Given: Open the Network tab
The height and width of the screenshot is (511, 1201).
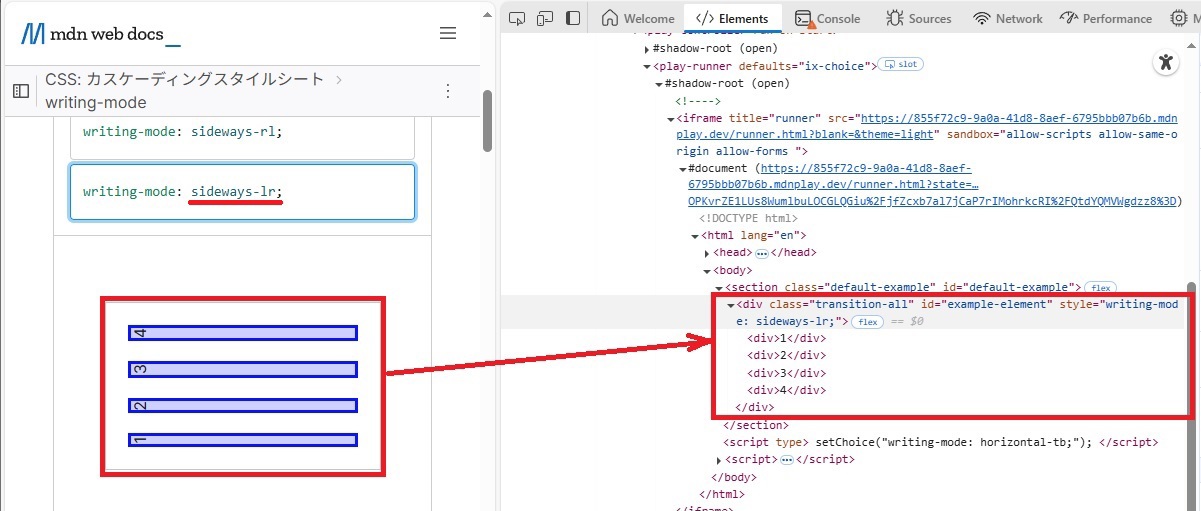Looking at the screenshot, I should 1008,18.
